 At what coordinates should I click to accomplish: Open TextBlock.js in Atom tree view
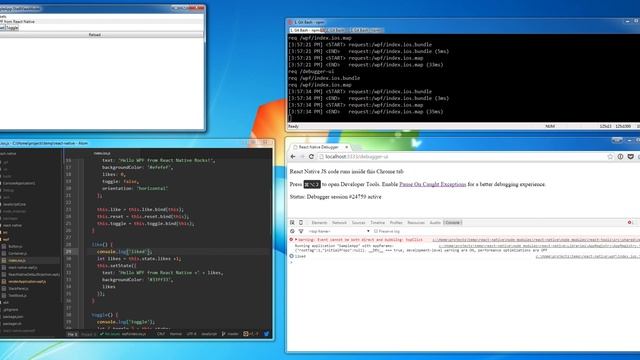tap(17, 296)
